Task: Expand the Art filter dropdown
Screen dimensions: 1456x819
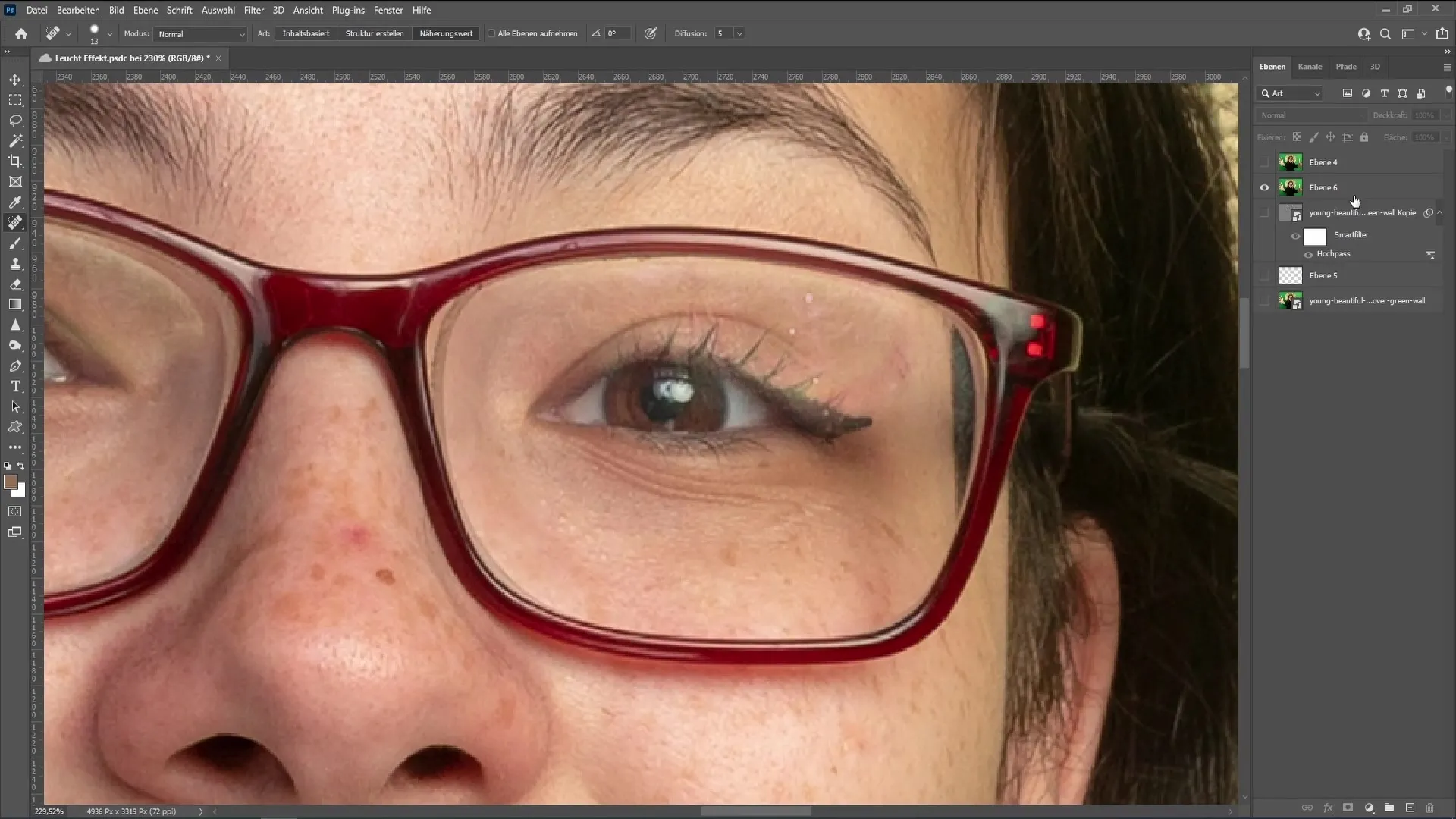Action: tap(1317, 92)
